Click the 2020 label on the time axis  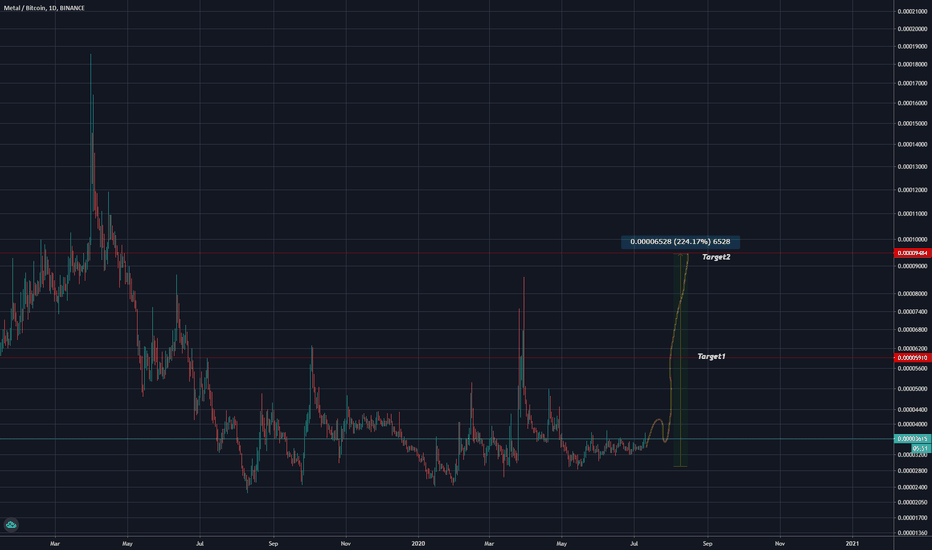click(418, 543)
